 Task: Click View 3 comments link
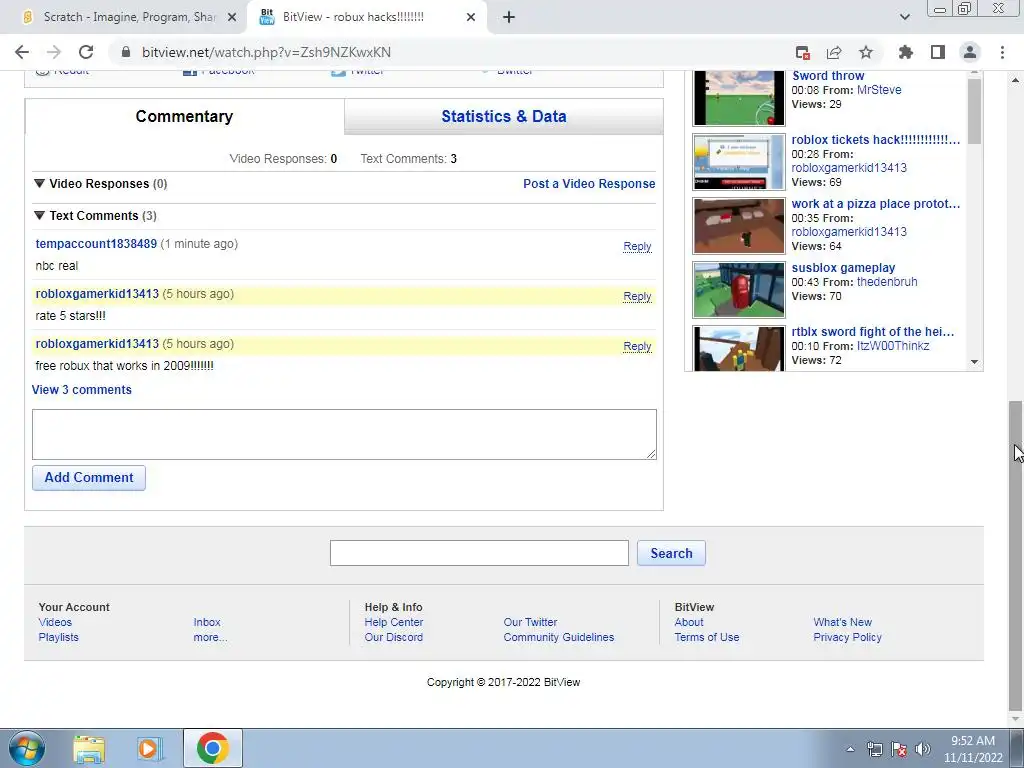[82, 390]
